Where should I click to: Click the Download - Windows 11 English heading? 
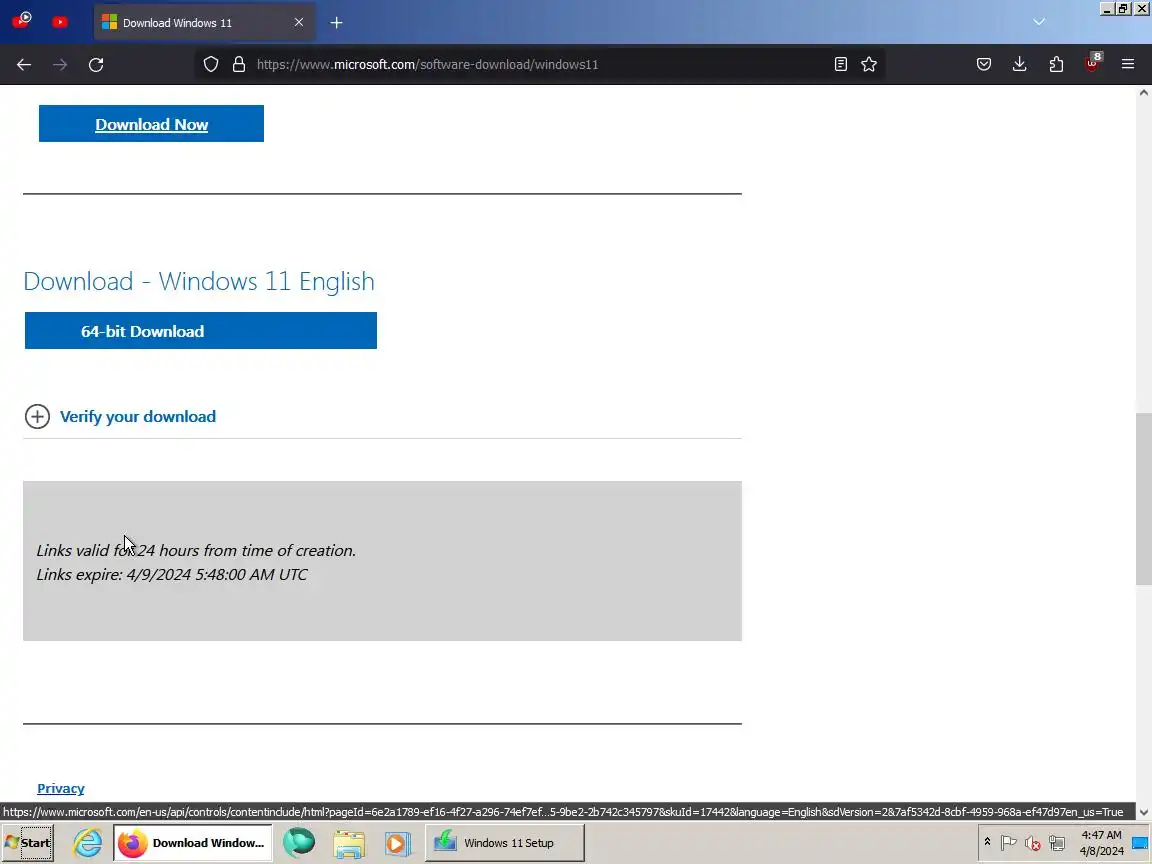[x=199, y=281]
